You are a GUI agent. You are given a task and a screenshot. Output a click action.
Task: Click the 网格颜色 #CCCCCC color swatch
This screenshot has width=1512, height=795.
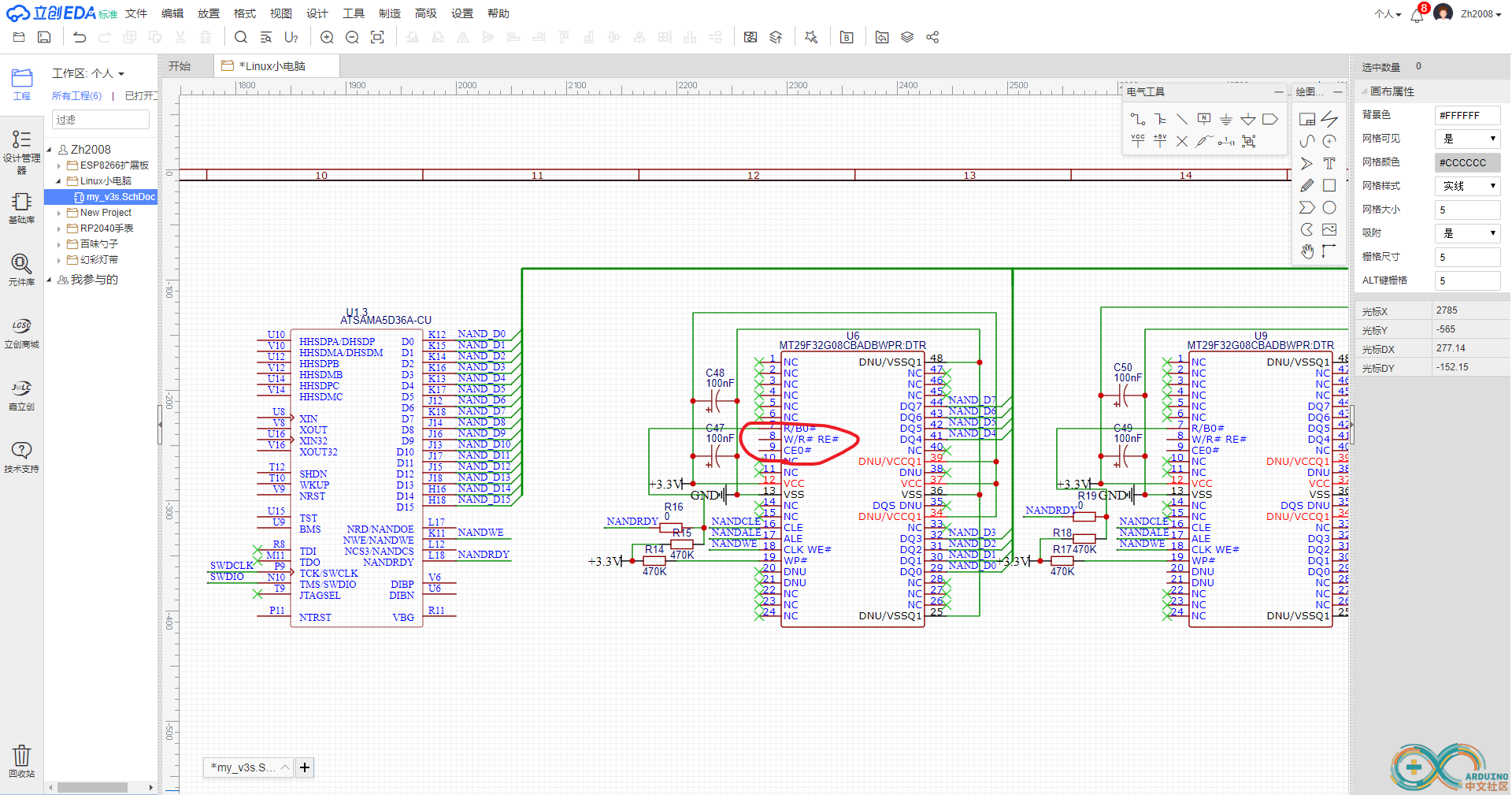[x=1467, y=162]
